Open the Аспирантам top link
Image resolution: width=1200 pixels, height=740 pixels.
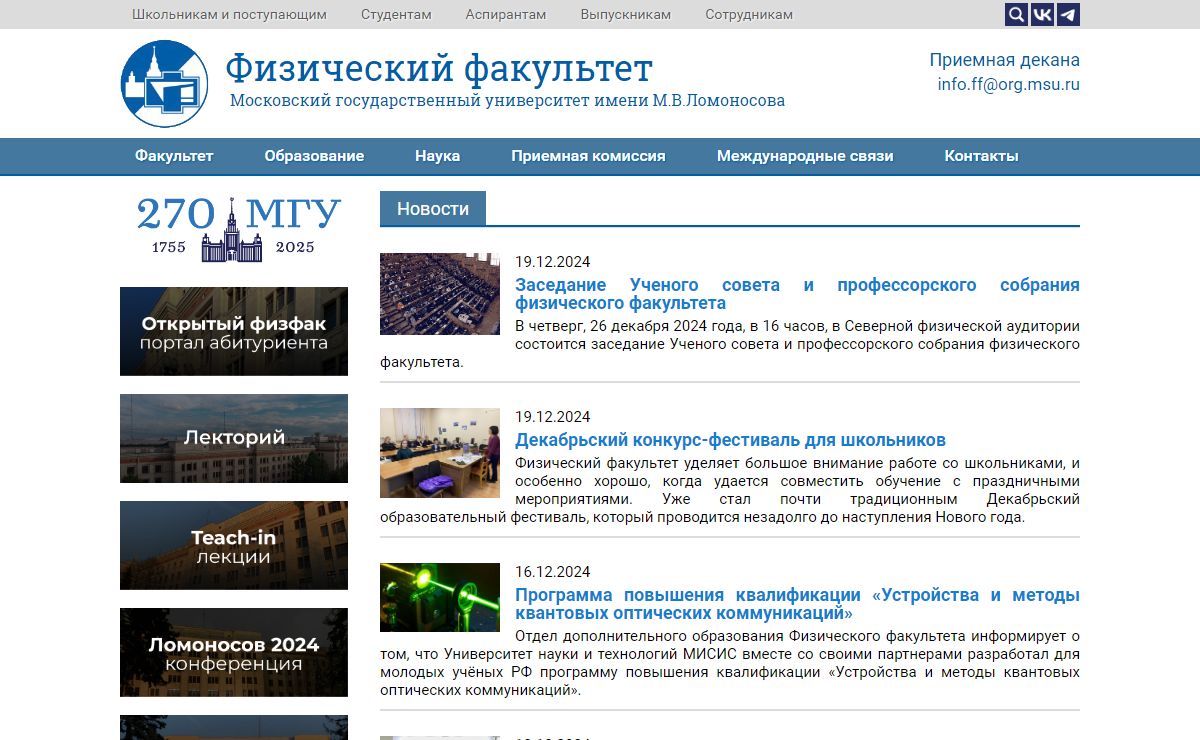coord(506,14)
